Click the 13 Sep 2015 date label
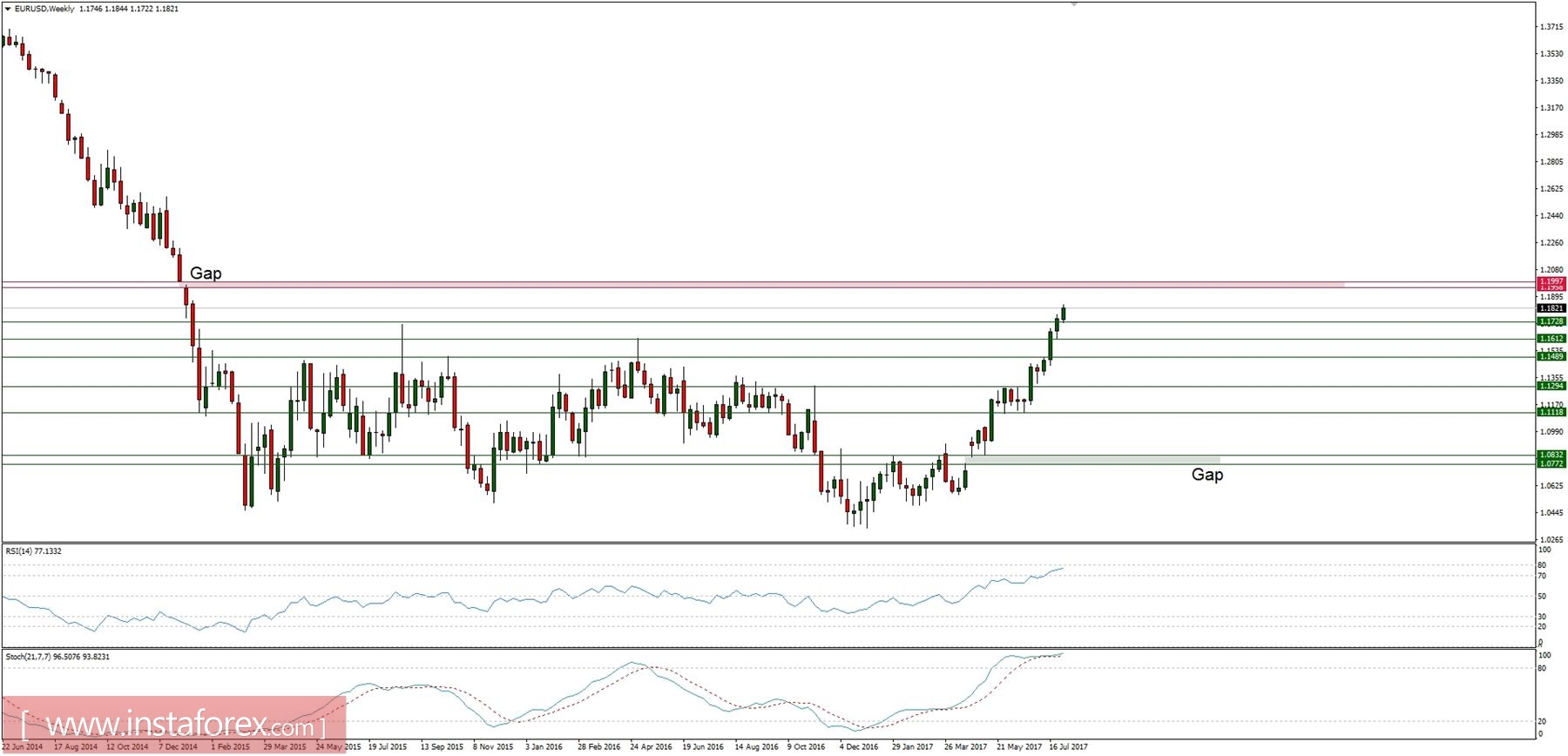The height and width of the screenshot is (756, 1568). point(442,747)
